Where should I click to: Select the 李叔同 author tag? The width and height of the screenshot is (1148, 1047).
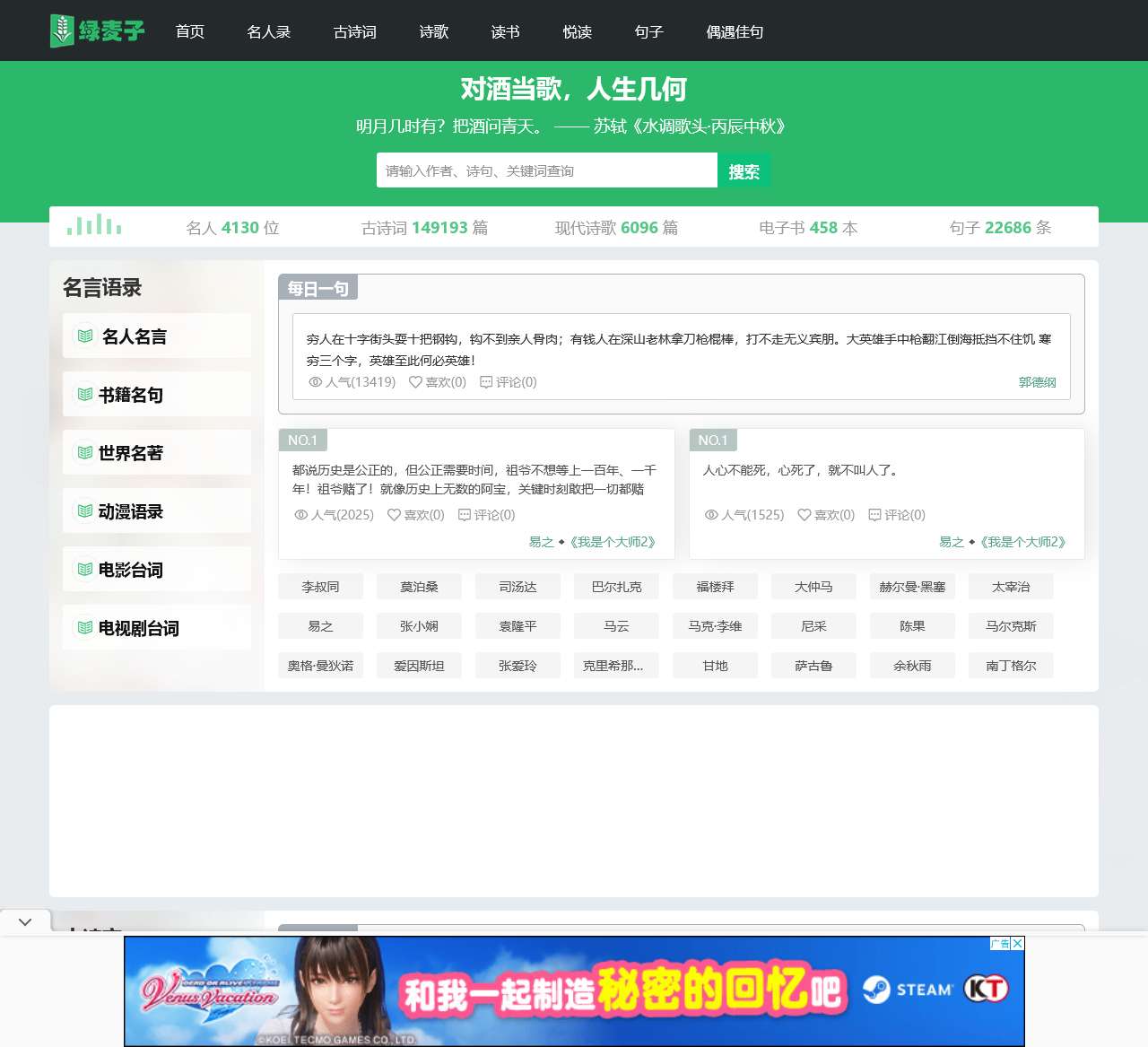click(x=320, y=587)
